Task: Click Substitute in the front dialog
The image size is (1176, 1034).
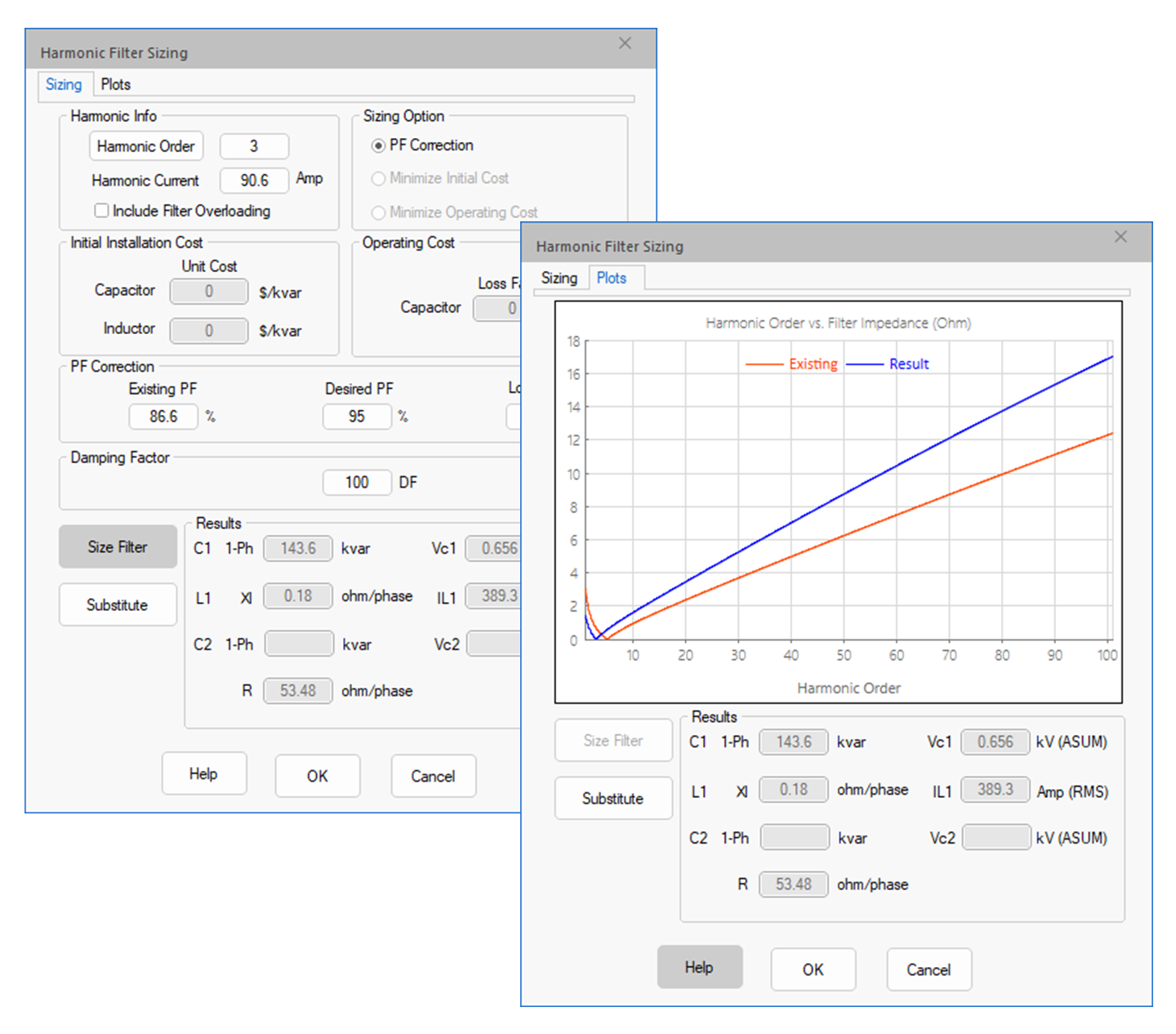Action: (x=612, y=798)
